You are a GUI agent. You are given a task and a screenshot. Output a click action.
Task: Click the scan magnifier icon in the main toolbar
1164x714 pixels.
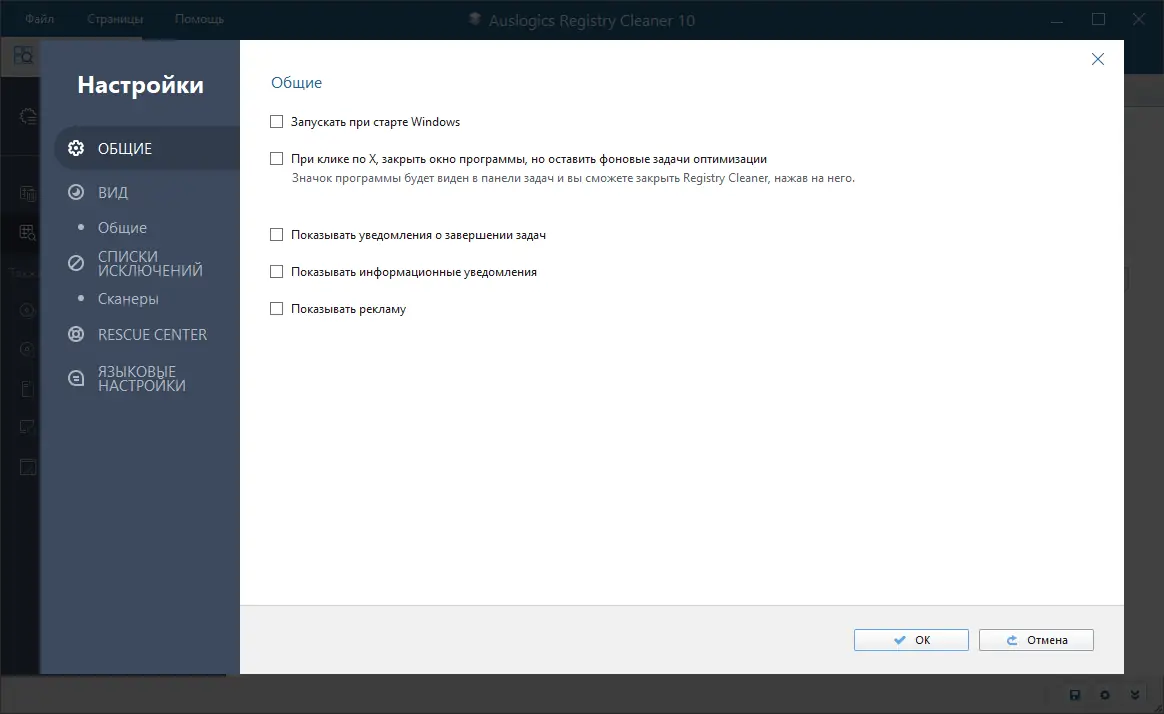pyautogui.click(x=23, y=56)
